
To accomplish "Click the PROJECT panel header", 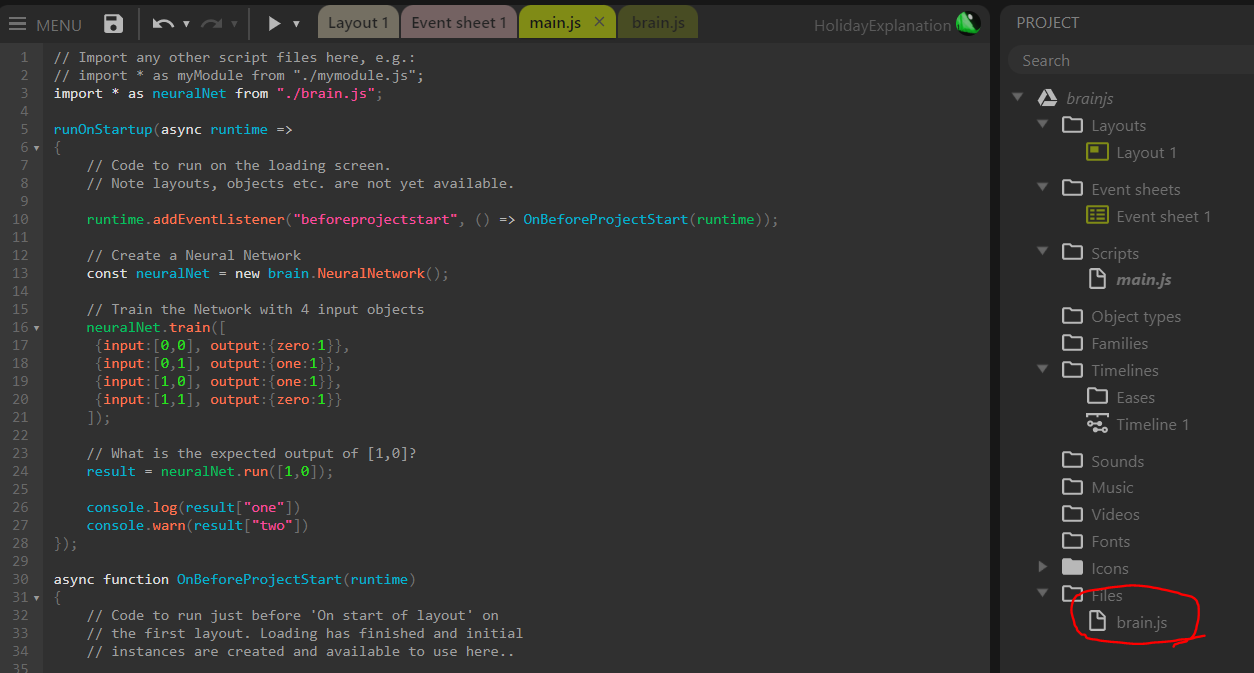I will pos(1048,22).
